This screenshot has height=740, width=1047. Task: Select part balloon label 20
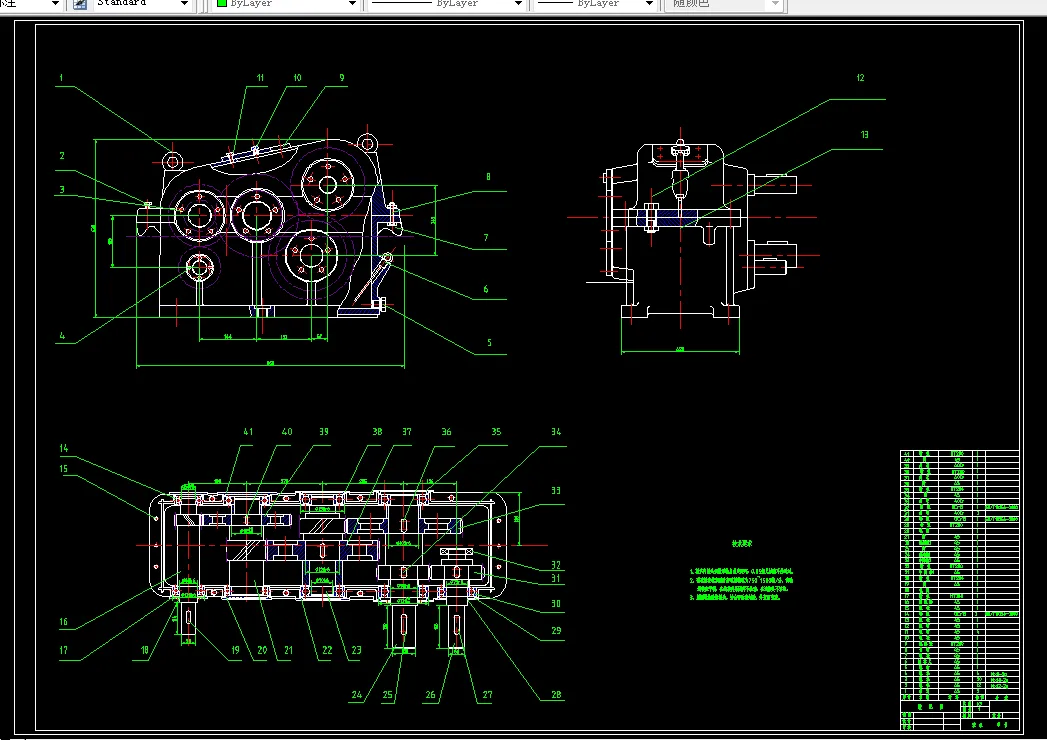click(262, 650)
